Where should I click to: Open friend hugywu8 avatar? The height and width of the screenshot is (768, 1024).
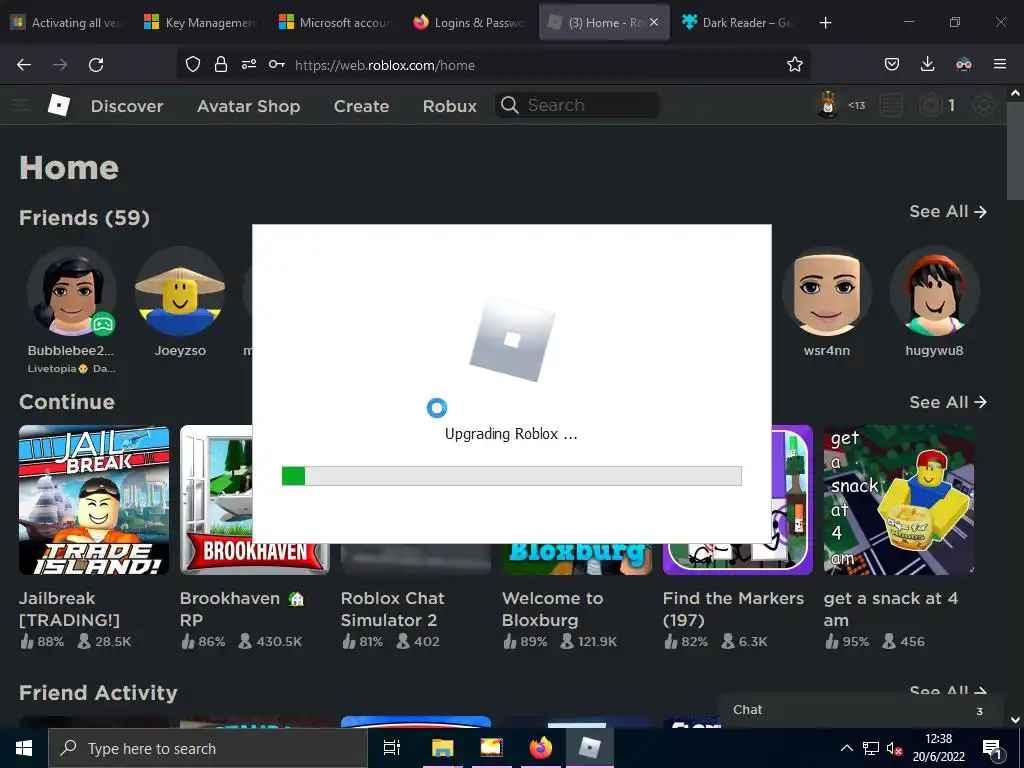point(935,291)
